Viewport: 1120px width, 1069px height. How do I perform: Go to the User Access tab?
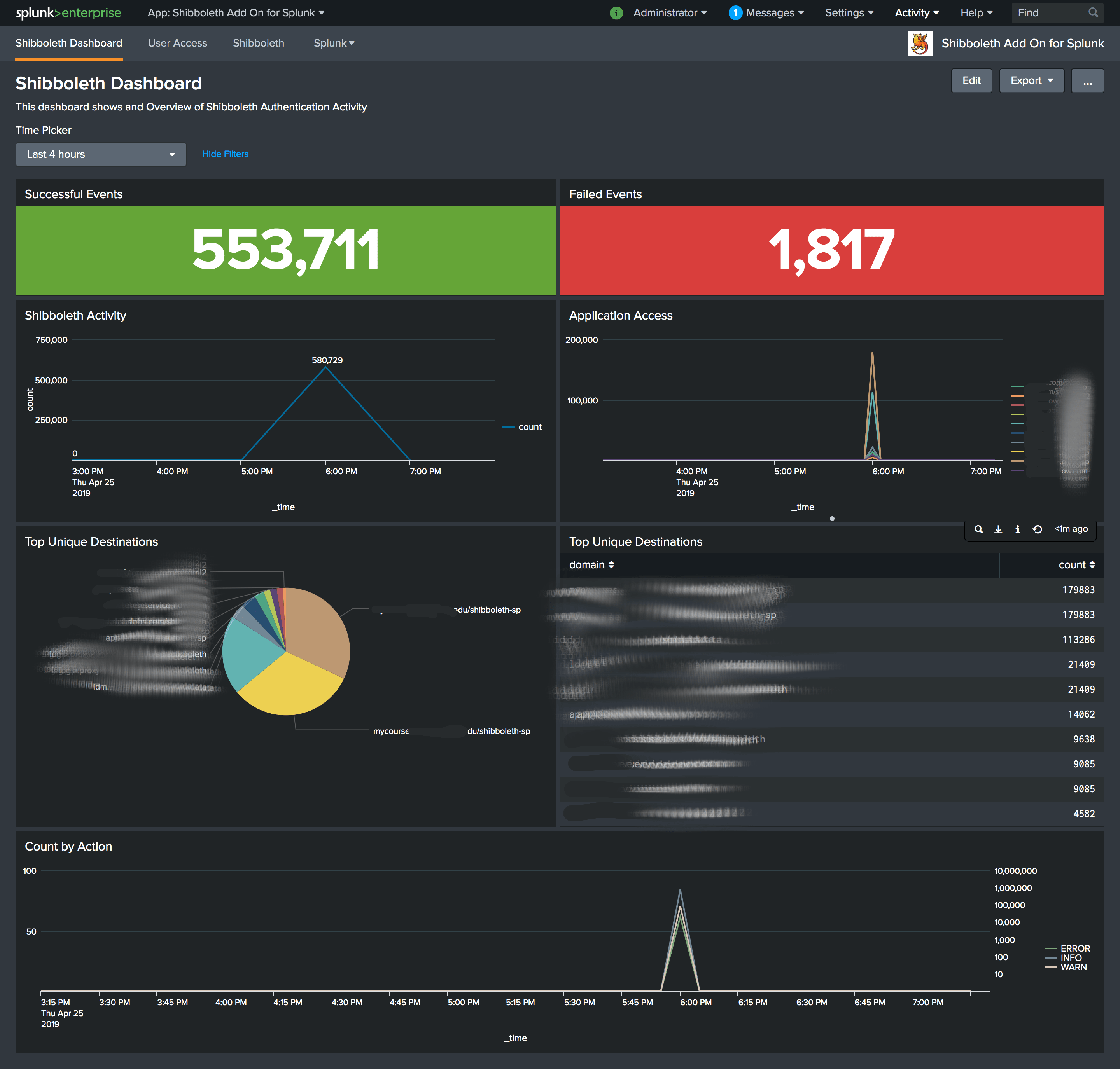[177, 43]
